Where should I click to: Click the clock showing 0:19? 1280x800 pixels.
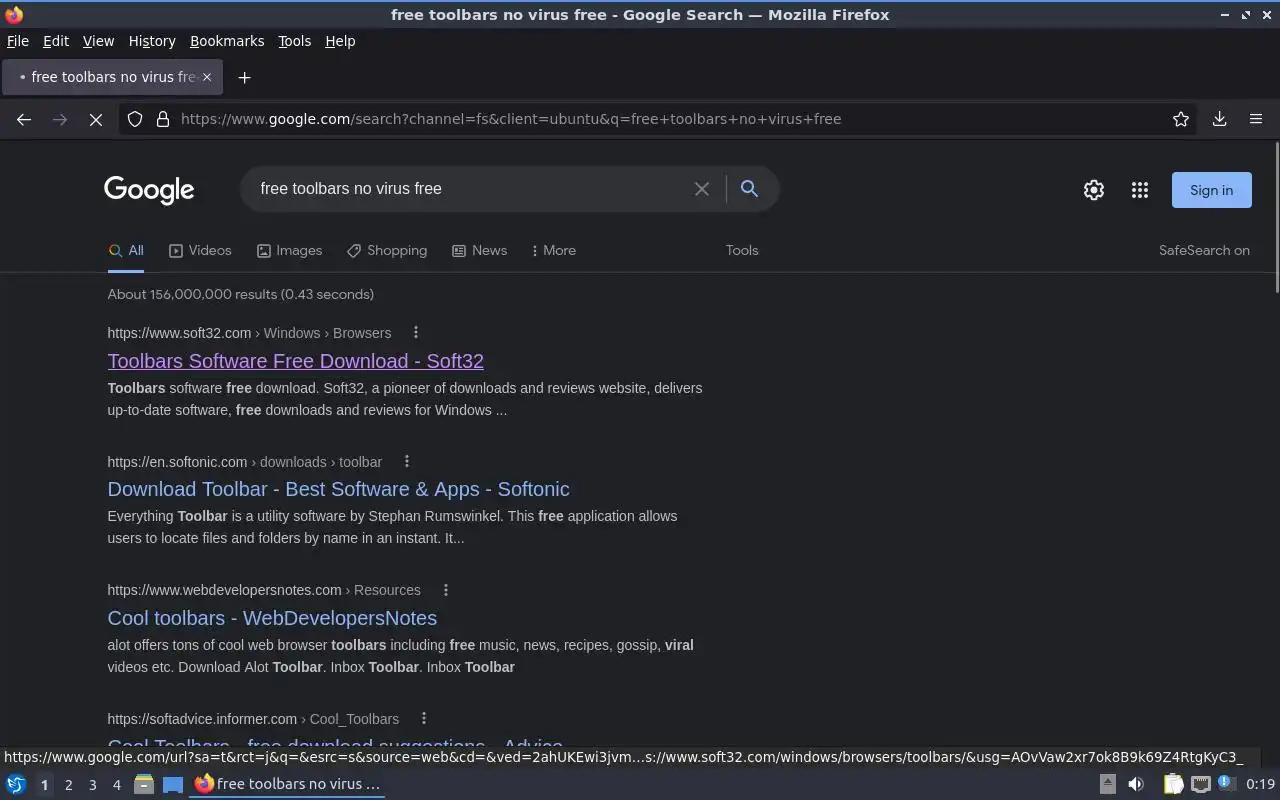pyautogui.click(x=1261, y=784)
